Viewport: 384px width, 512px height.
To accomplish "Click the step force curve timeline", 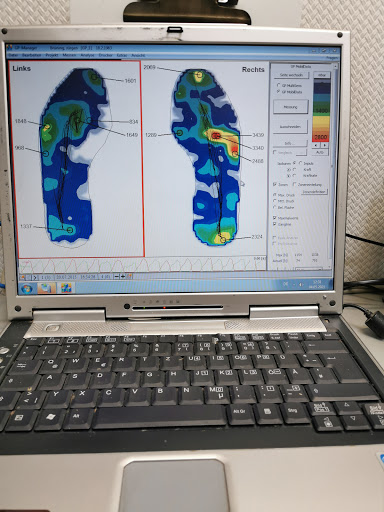I will click(x=142, y=266).
